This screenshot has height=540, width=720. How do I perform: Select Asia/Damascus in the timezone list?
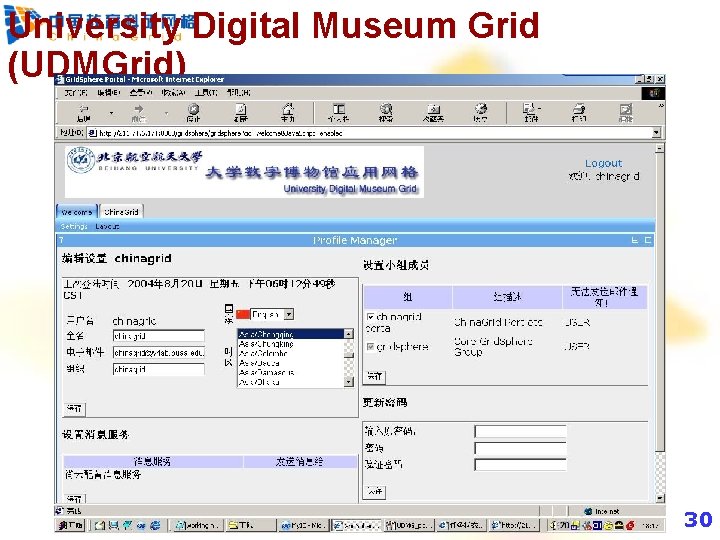point(291,372)
